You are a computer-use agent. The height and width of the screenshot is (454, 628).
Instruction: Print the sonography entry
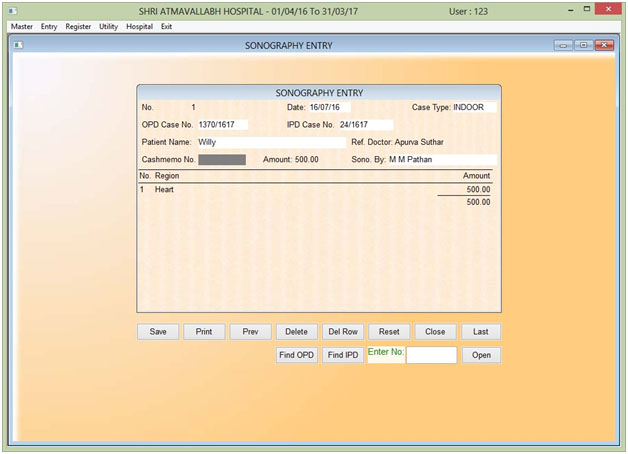(204, 332)
